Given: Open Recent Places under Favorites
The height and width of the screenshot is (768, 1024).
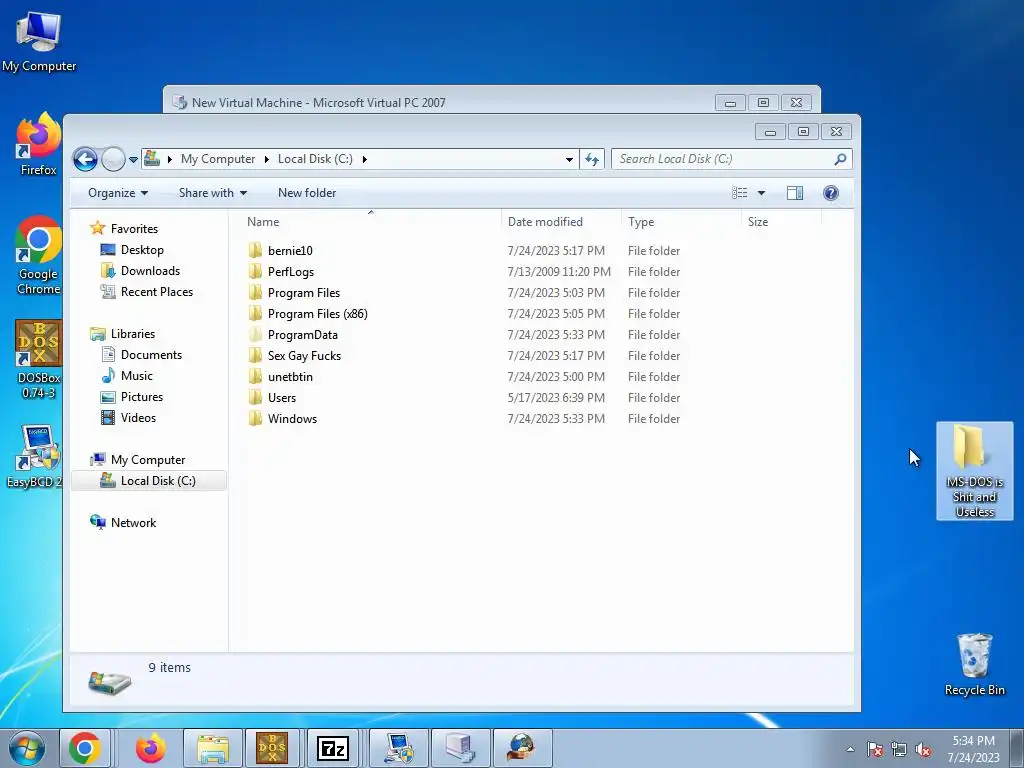Looking at the screenshot, I should pos(157,291).
